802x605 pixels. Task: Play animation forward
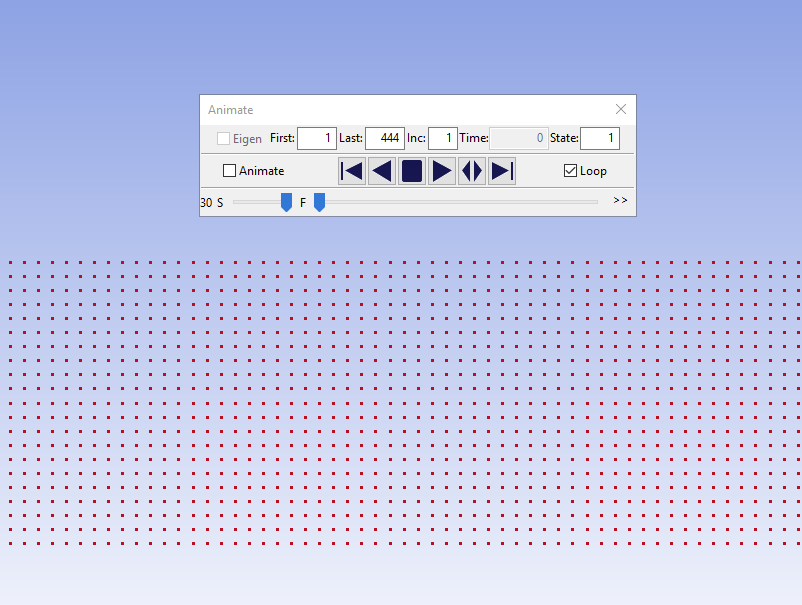click(x=442, y=171)
